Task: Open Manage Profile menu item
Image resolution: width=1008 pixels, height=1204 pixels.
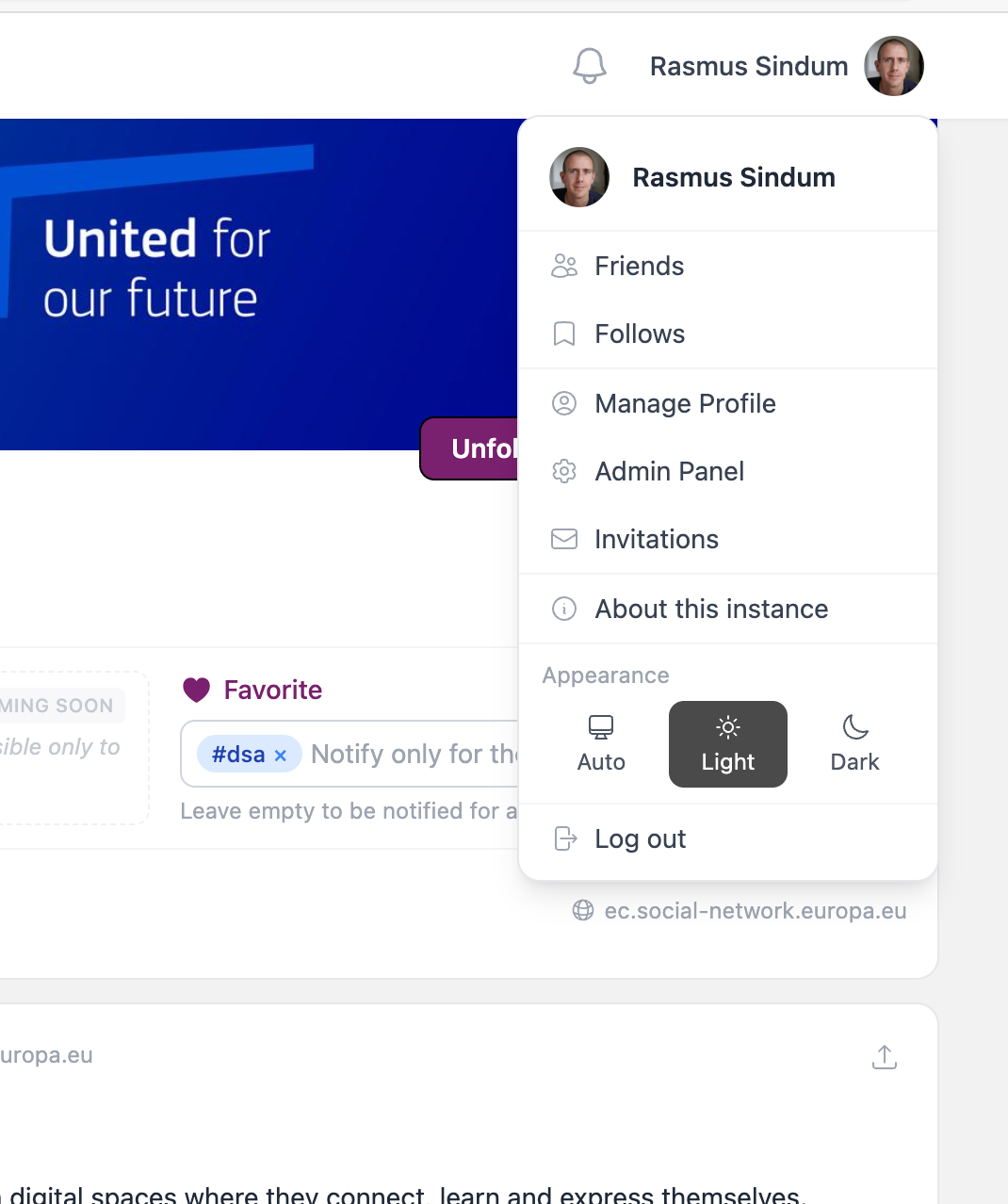Action: pos(685,403)
